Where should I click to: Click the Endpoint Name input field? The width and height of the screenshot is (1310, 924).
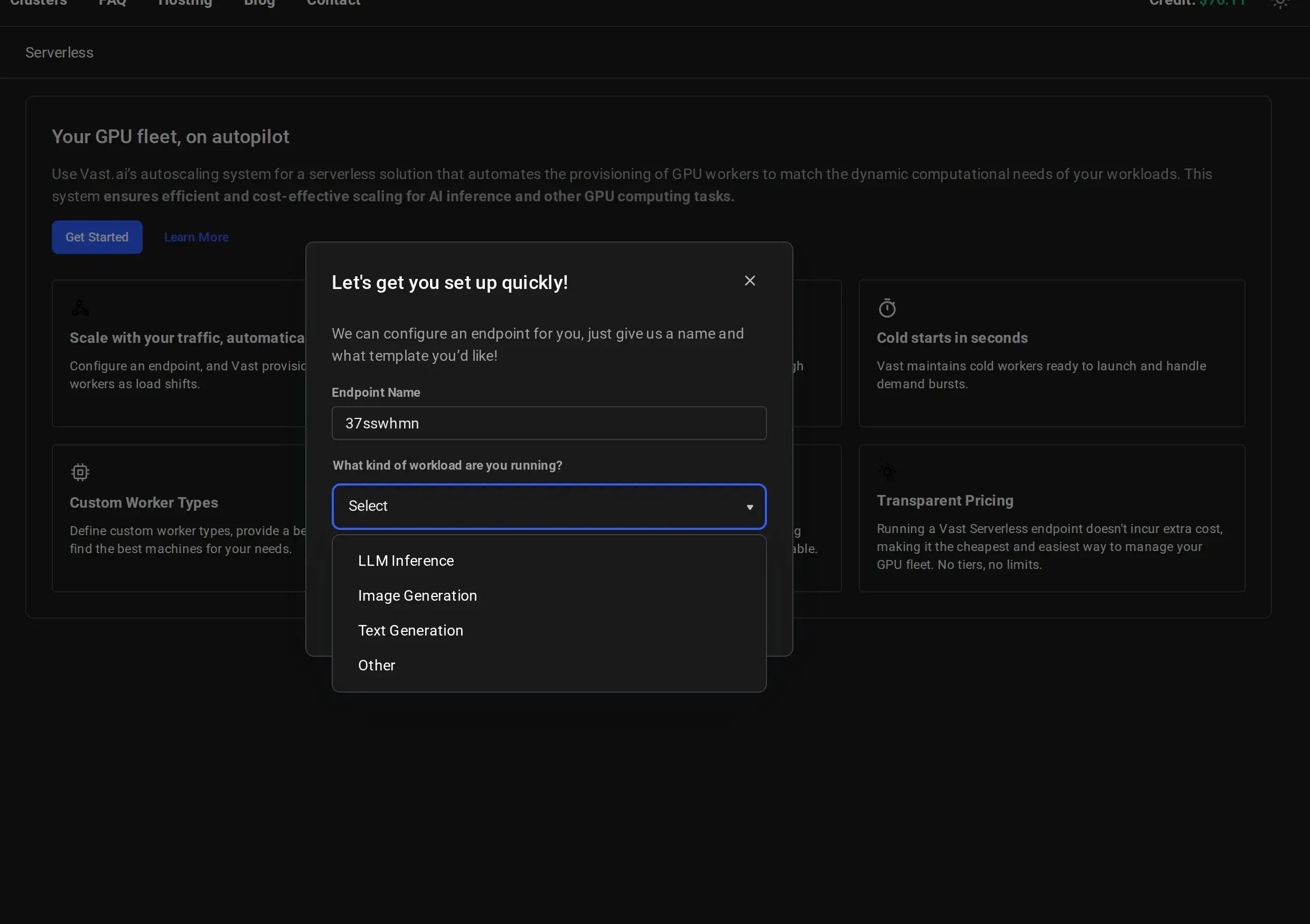click(549, 424)
